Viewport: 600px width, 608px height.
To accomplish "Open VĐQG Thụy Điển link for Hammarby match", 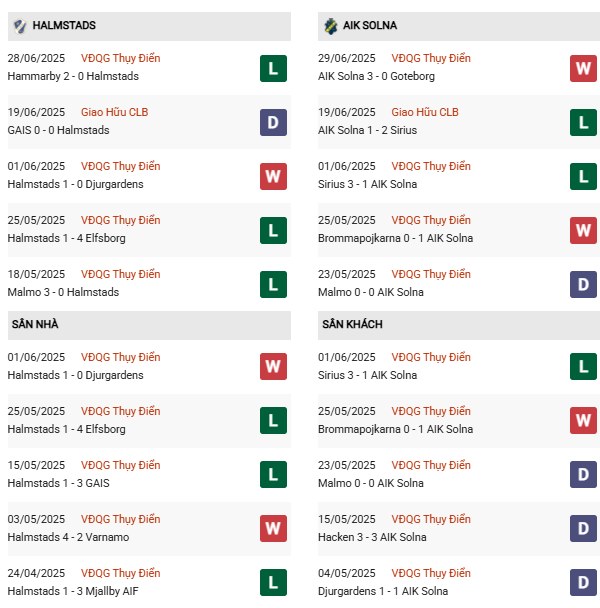I will tap(121, 58).
